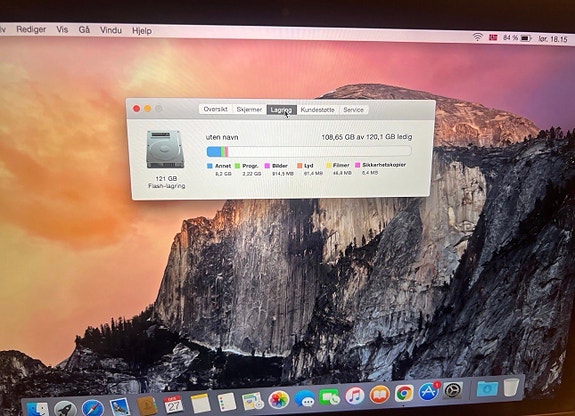Switch to the Oversikt tab
The width and height of the screenshot is (575, 416).
[215, 109]
